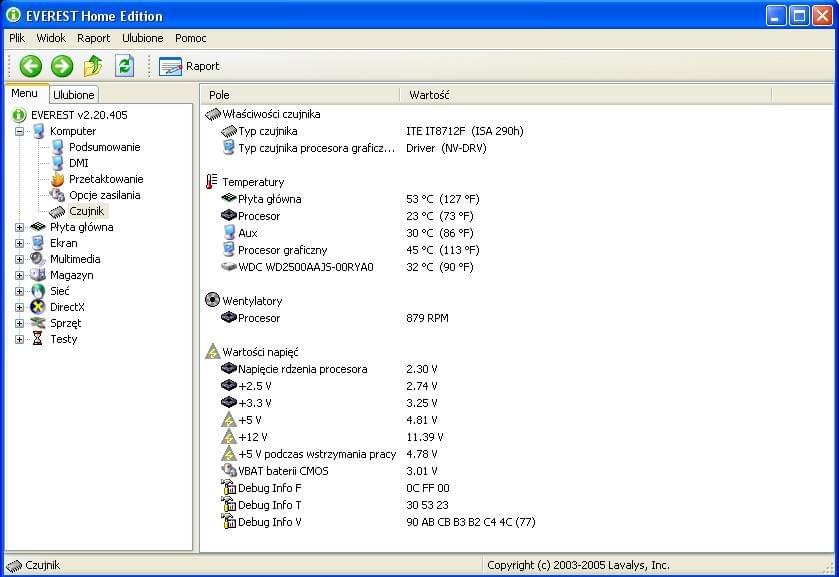Click the 879 RPM fan value
839x577 pixels.
click(x=428, y=318)
